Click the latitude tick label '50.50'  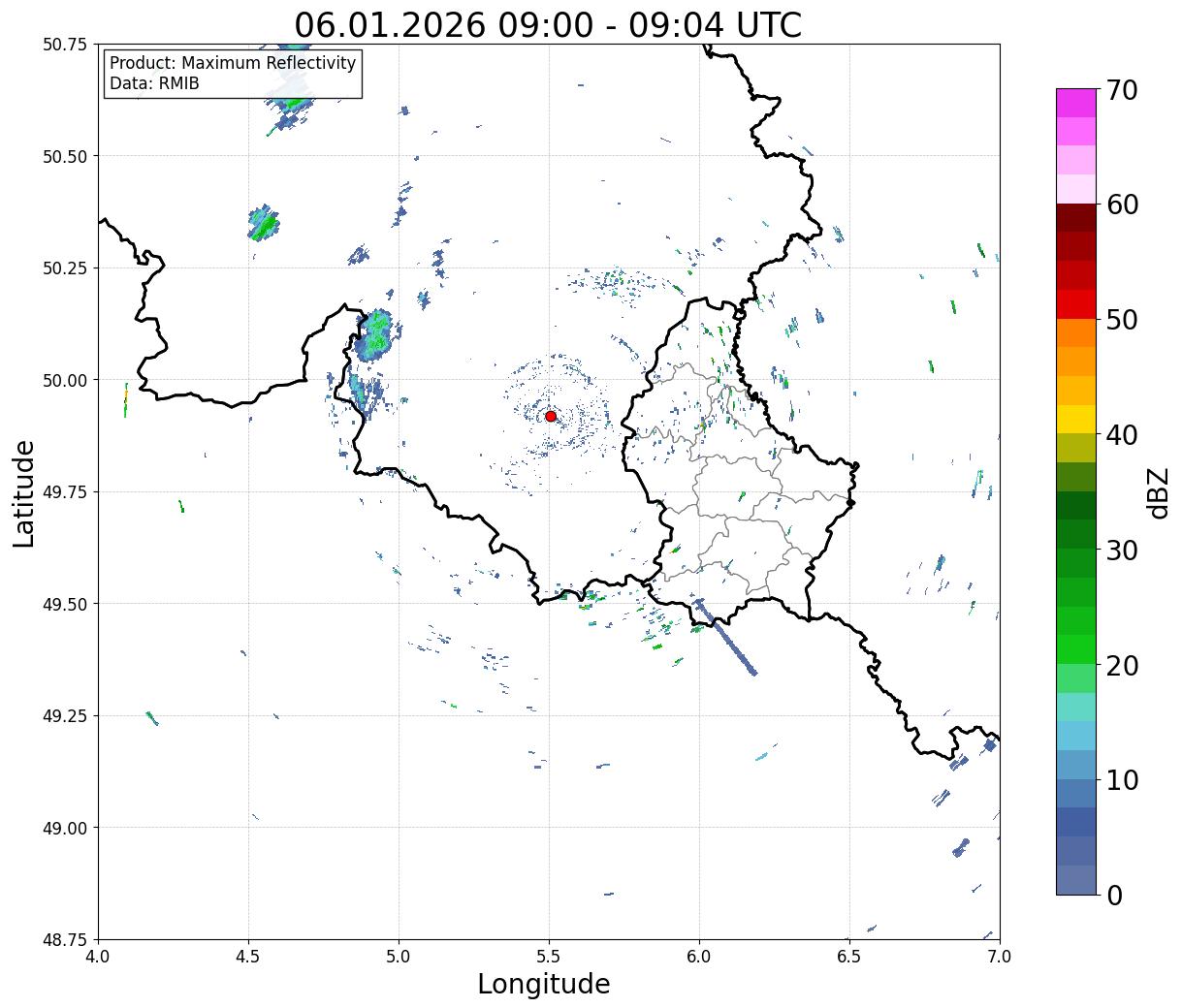click(x=64, y=156)
